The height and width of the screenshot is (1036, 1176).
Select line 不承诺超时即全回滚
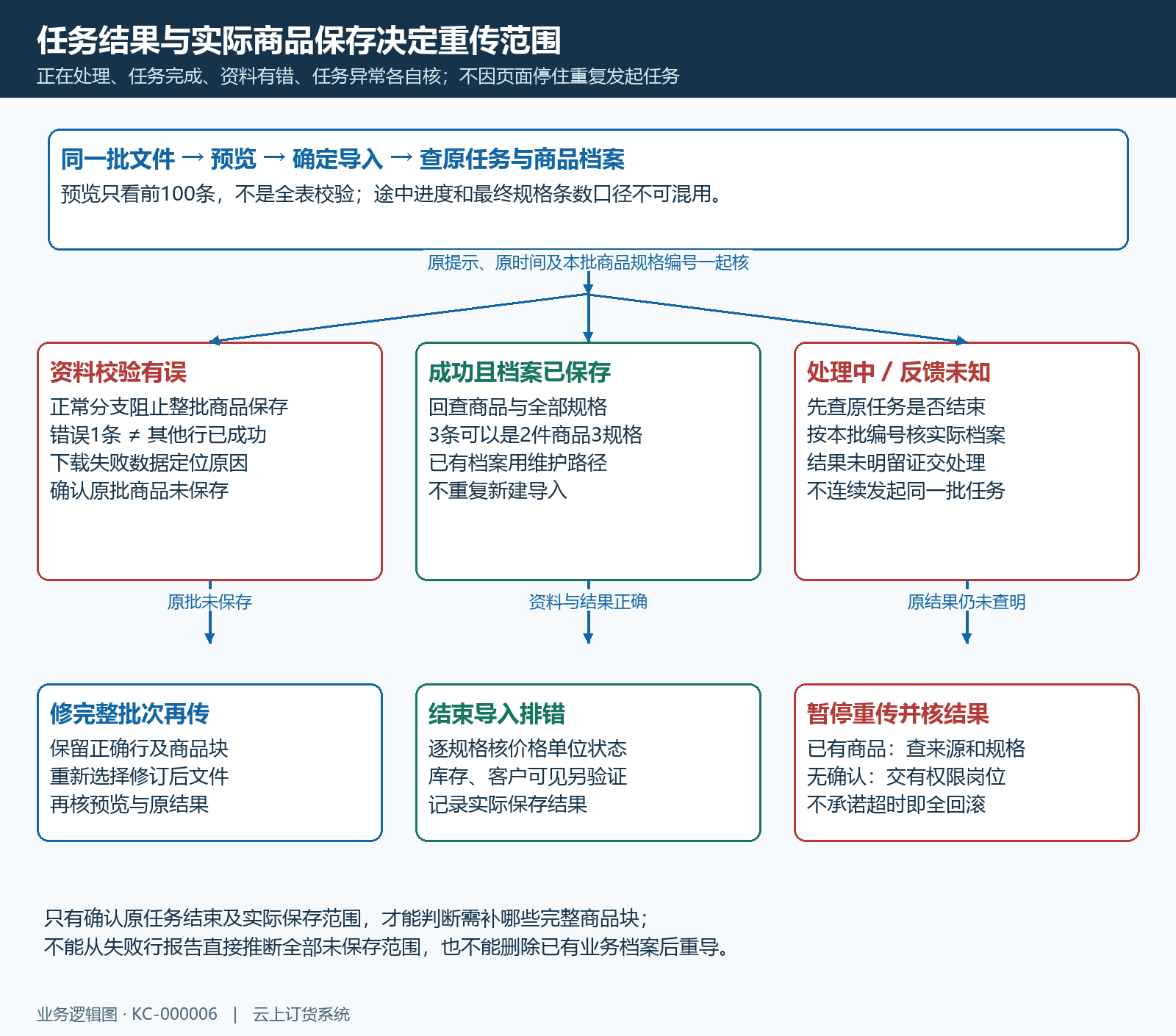(x=896, y=805)
